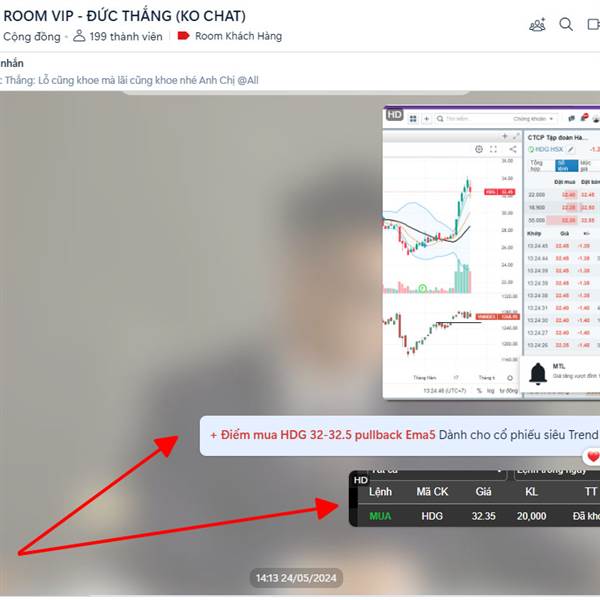Click the red heart reaction on message
Image resolution: width=600 pixels, height=600 pixels.
tap(593, 457)
